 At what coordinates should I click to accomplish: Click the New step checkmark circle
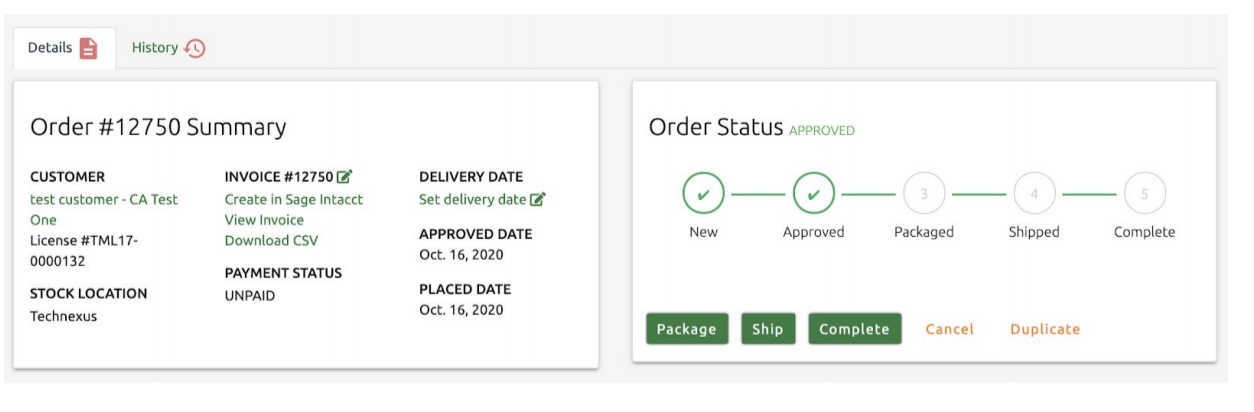[x=703, y=194]
